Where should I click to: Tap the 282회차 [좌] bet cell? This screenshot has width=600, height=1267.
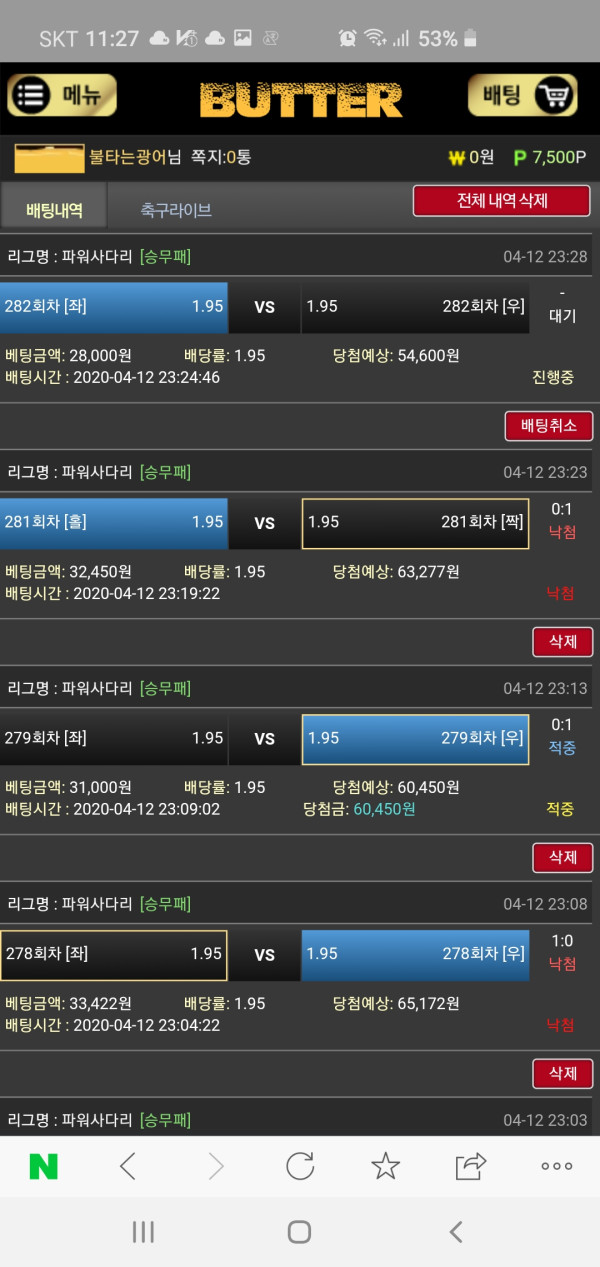pos(114,307)
